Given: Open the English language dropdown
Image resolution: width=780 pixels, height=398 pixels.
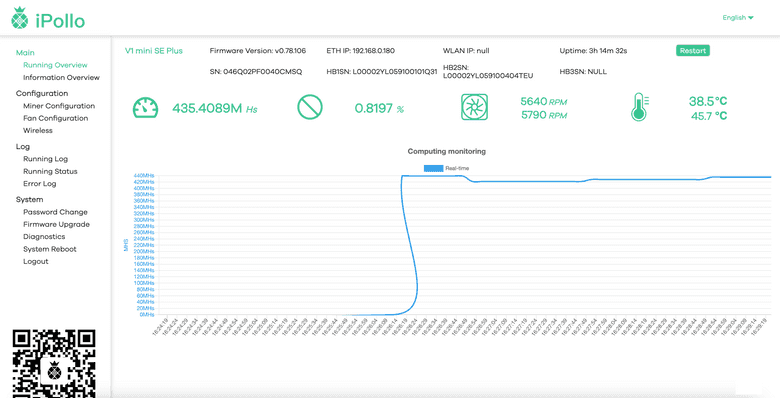Looking at the screenshot, I should point(738,17).
